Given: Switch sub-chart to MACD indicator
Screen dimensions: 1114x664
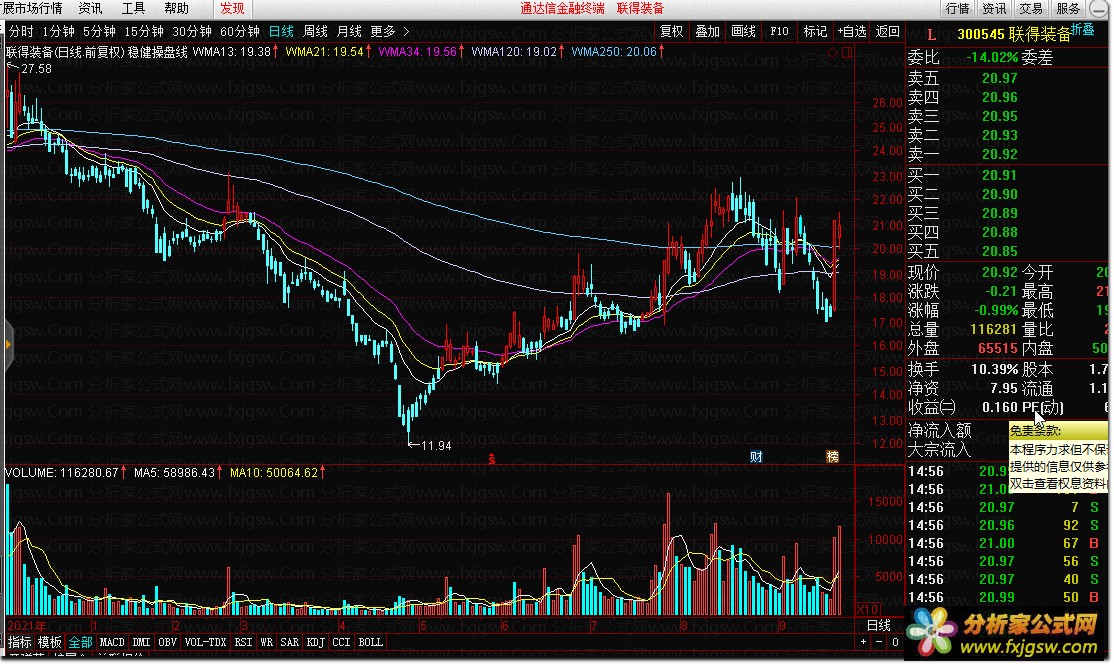Looking at the screenshot, I should (112, 642).
